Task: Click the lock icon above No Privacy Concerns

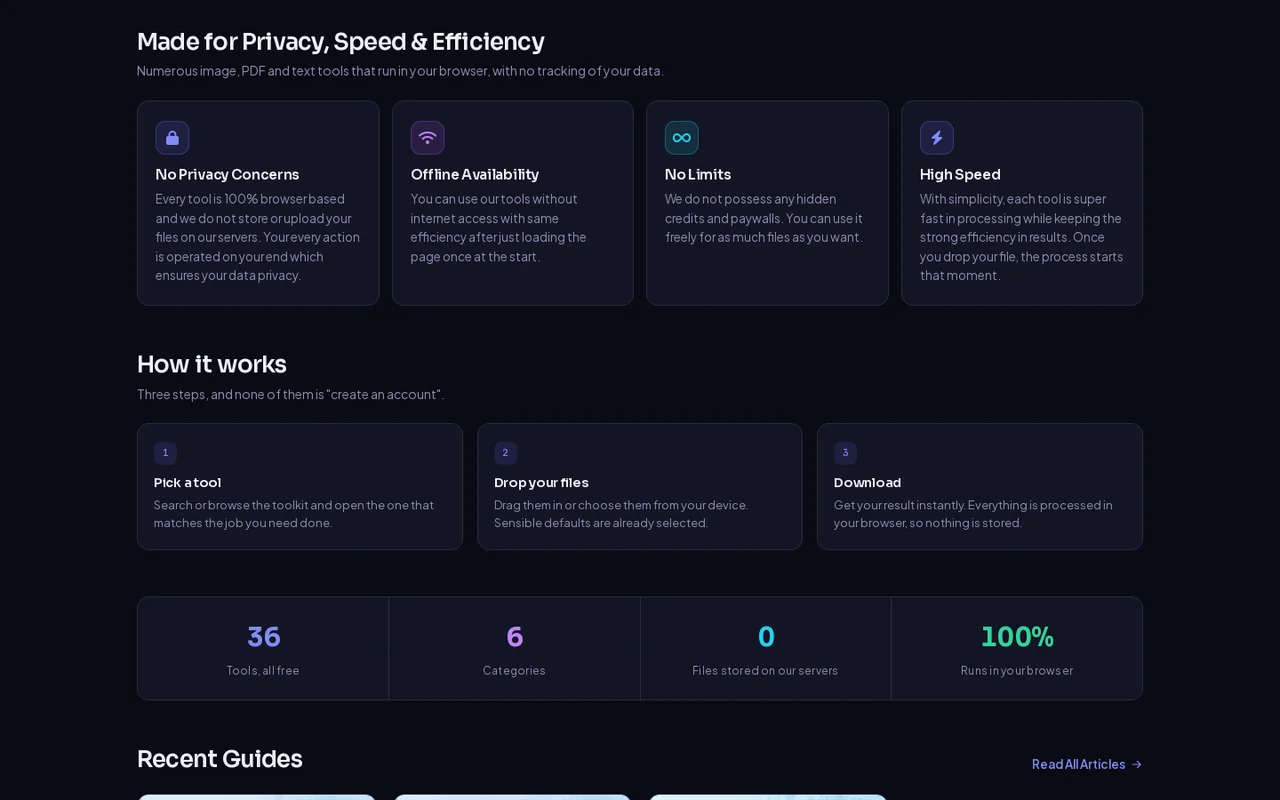Action: pyautogui.click(x=172, y=138)
